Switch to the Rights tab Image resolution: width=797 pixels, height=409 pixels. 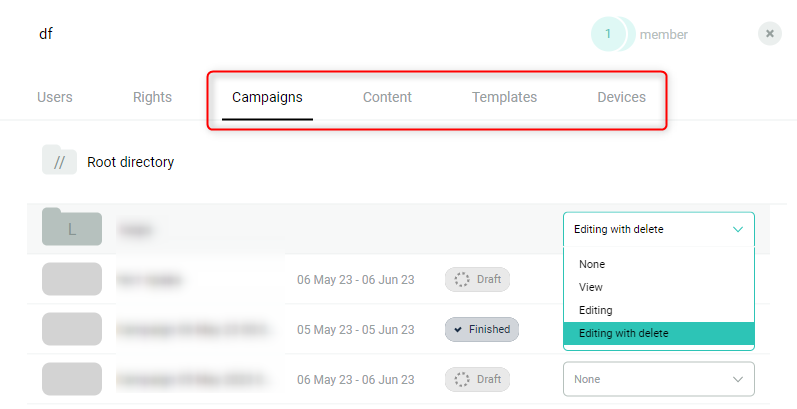tap(152, 97)
